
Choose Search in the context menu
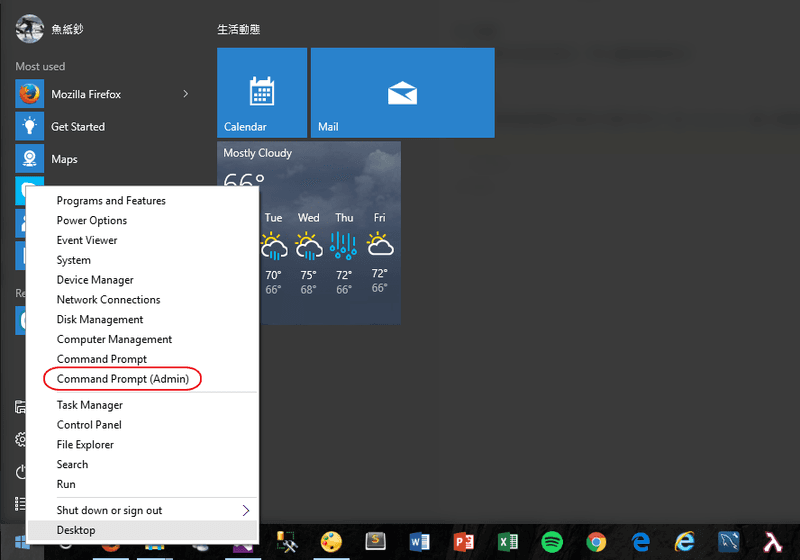tap(72, 465)
